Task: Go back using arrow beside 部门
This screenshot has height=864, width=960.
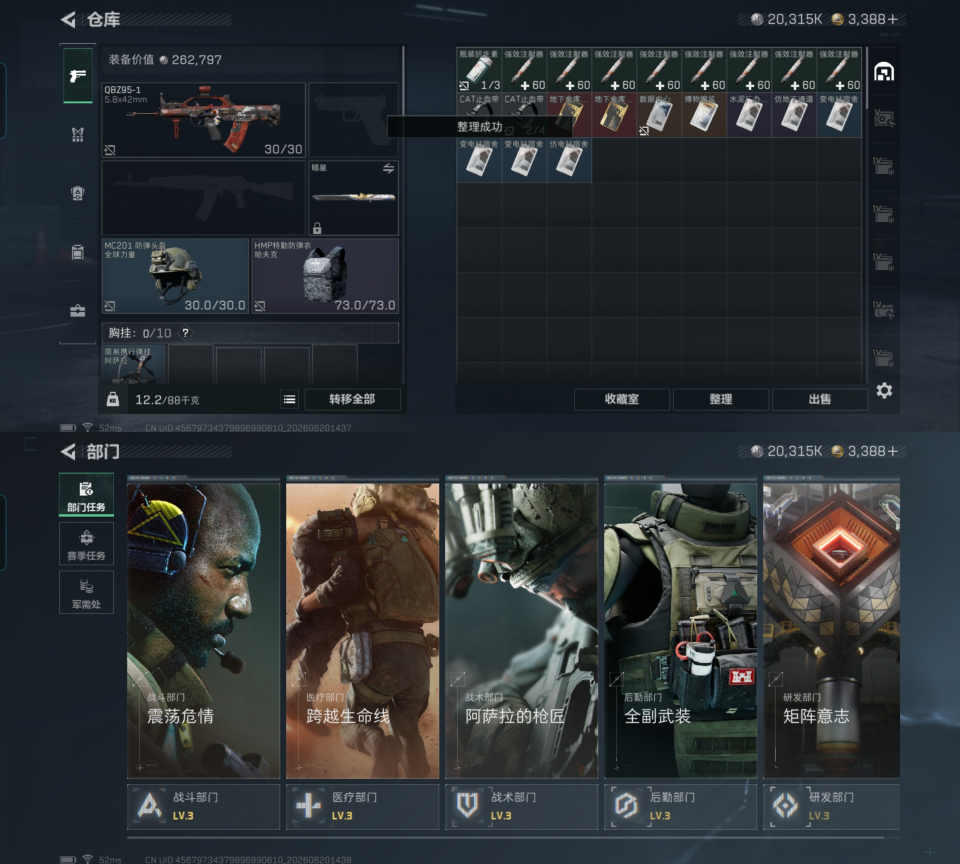Action: tap(69, 452)
